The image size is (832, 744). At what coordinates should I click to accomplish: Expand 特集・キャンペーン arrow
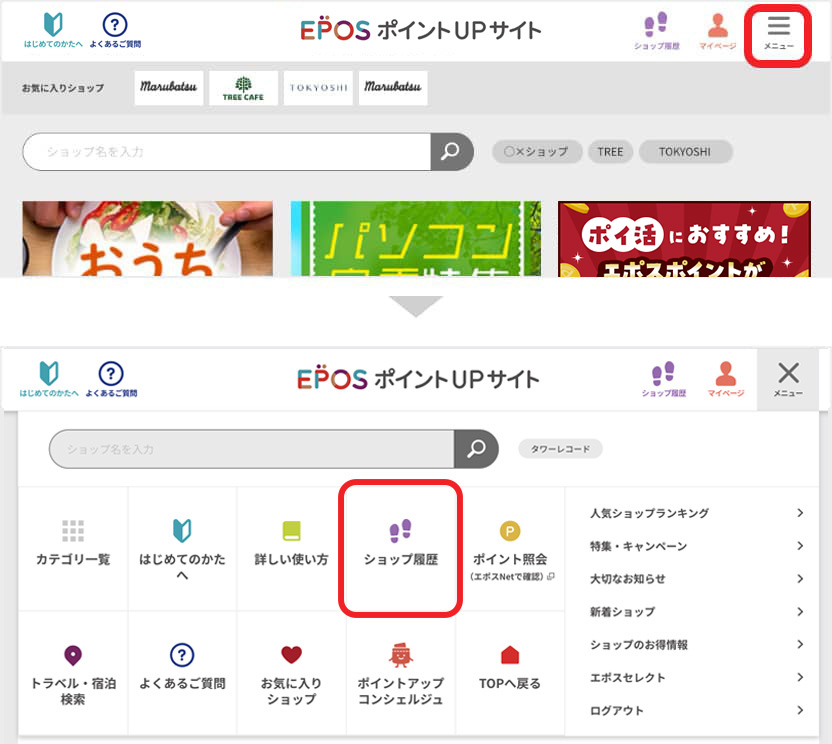pos(800,546)
